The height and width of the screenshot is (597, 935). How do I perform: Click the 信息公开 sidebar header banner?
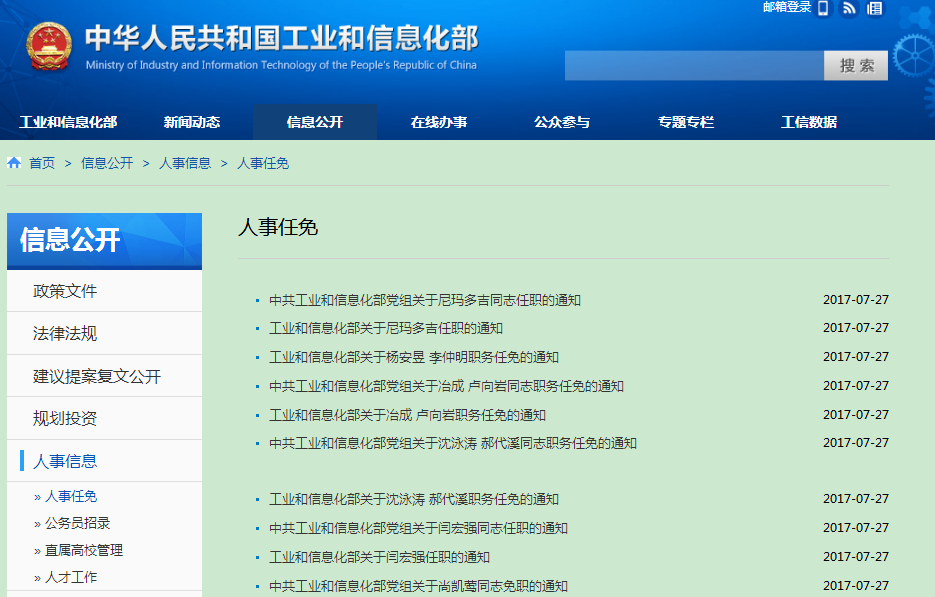[104, 241]
